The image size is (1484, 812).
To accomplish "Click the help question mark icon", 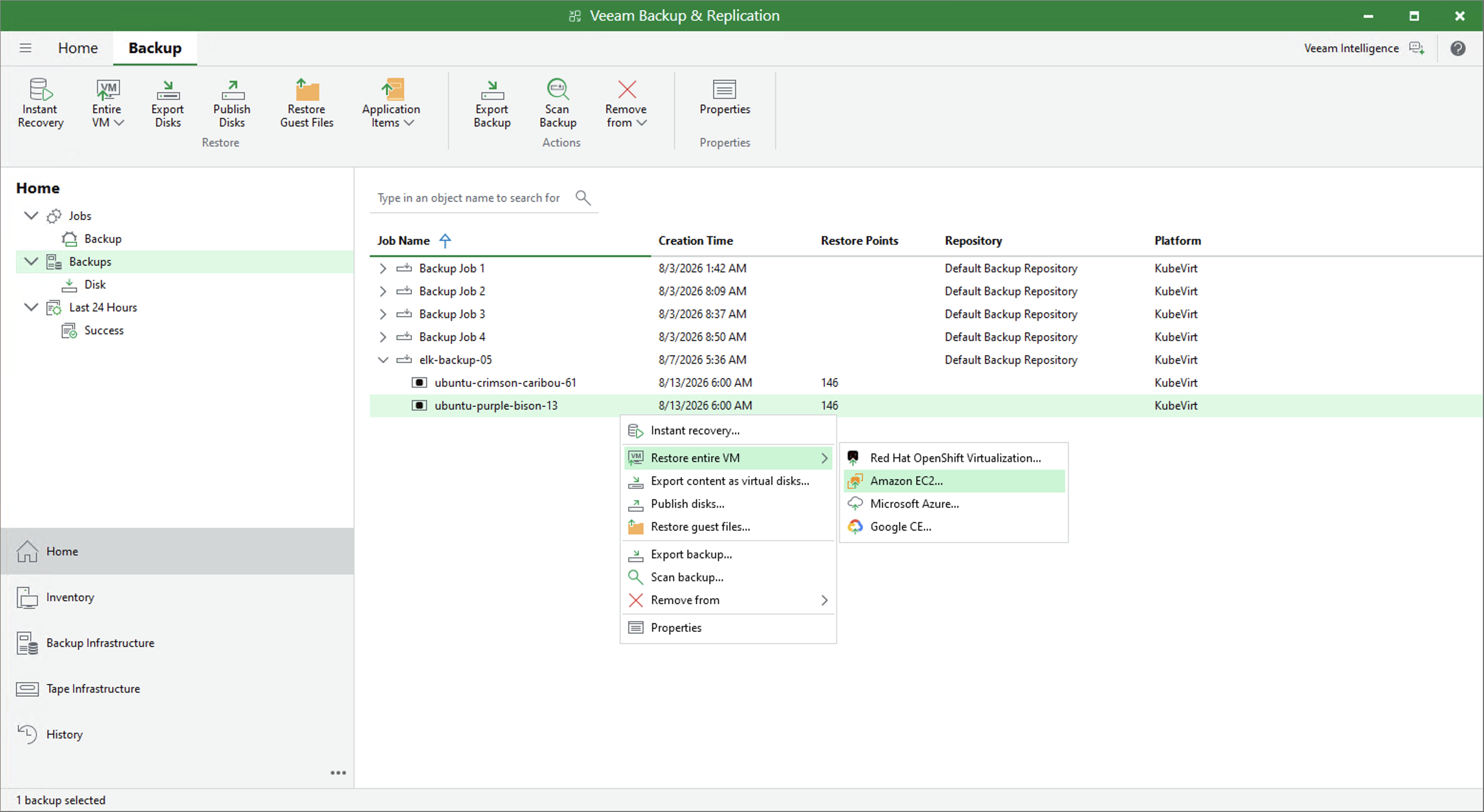I will coord(1457,48).
